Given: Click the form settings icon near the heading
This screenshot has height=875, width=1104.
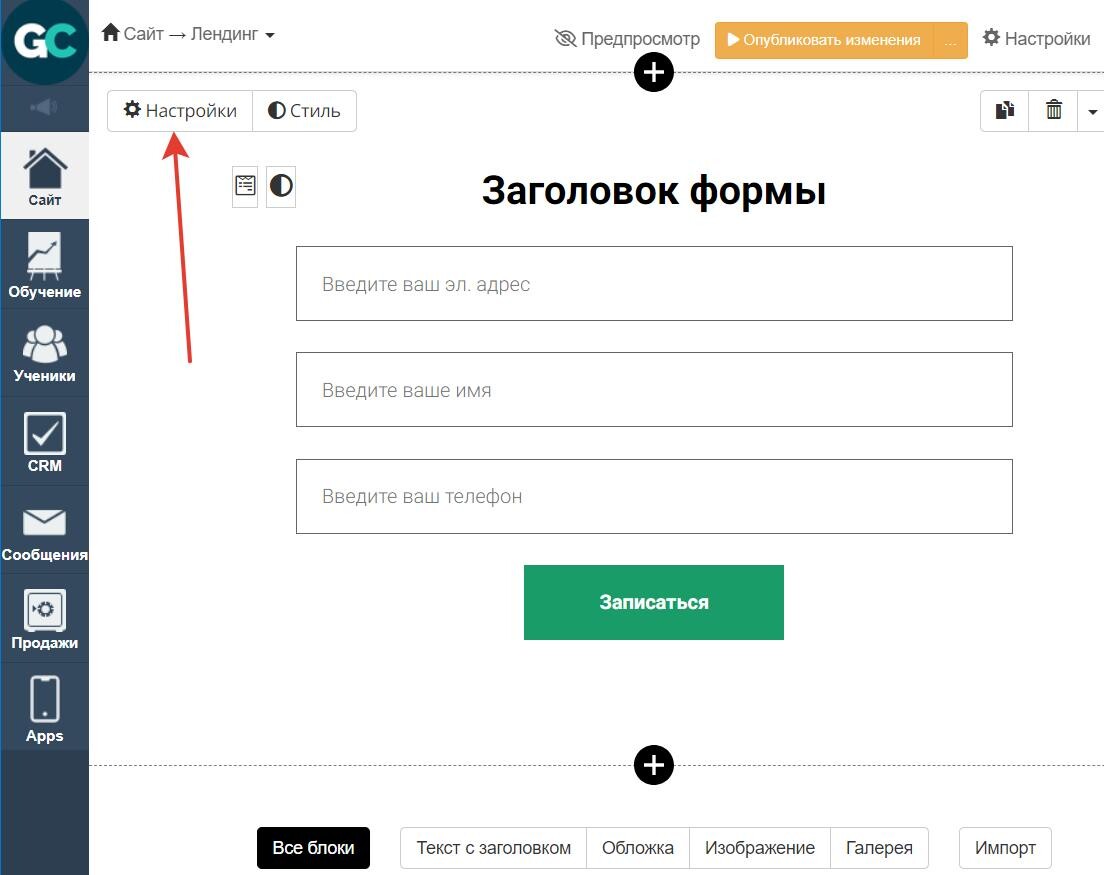Looking at the screenshot, I should point(245,187).
